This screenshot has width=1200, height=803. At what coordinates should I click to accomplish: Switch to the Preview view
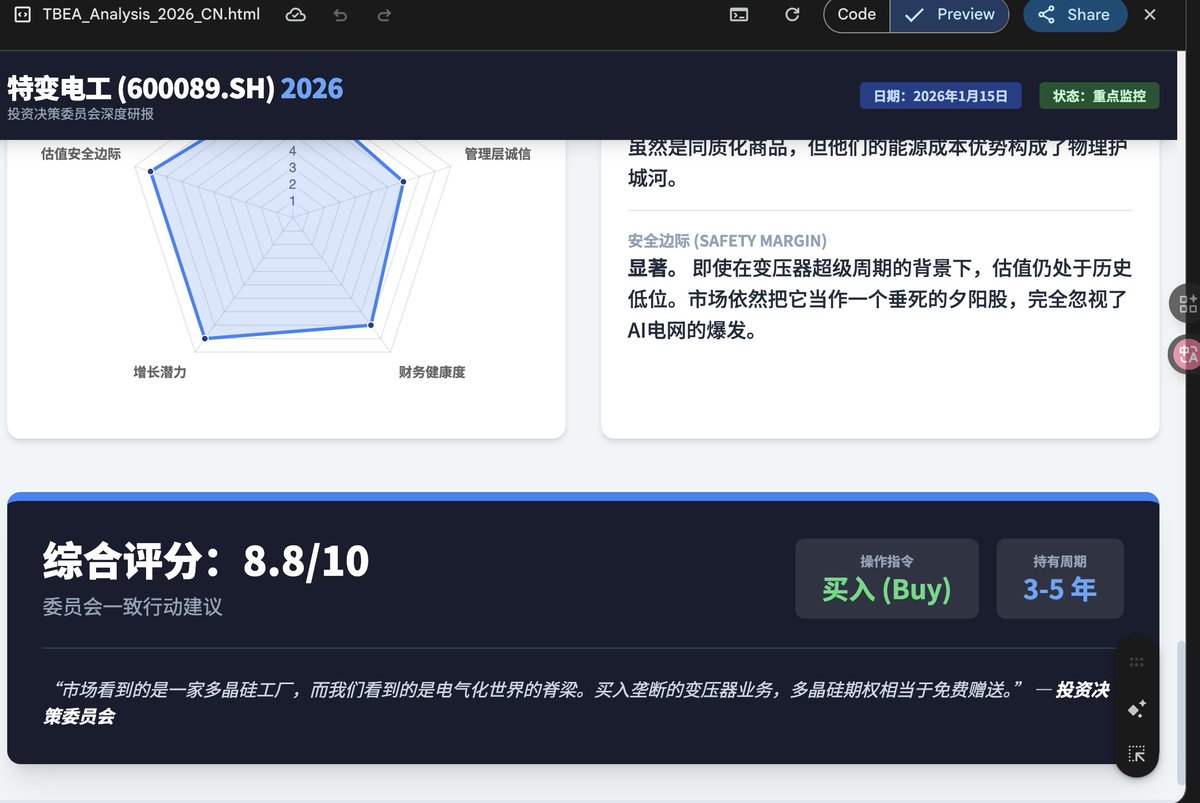949,15
